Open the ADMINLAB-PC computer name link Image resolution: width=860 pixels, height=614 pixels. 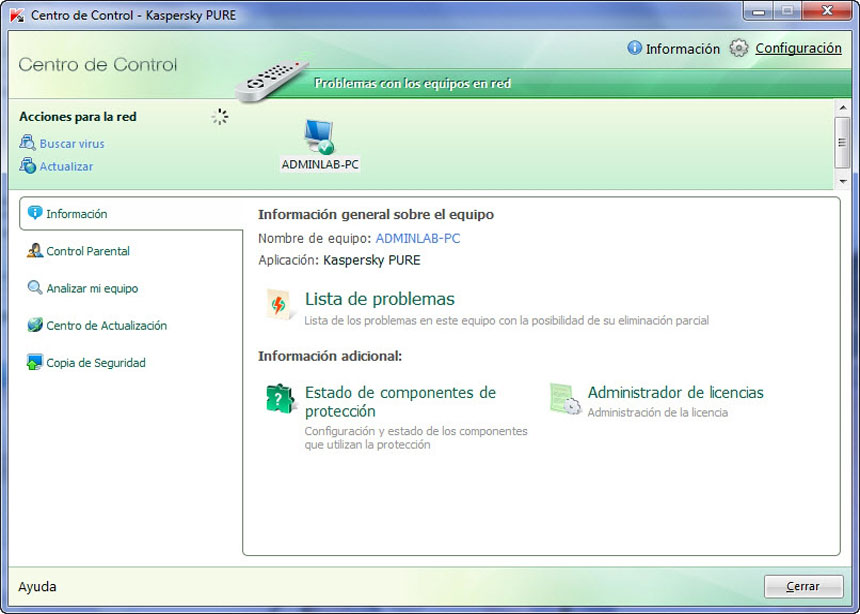418,238
